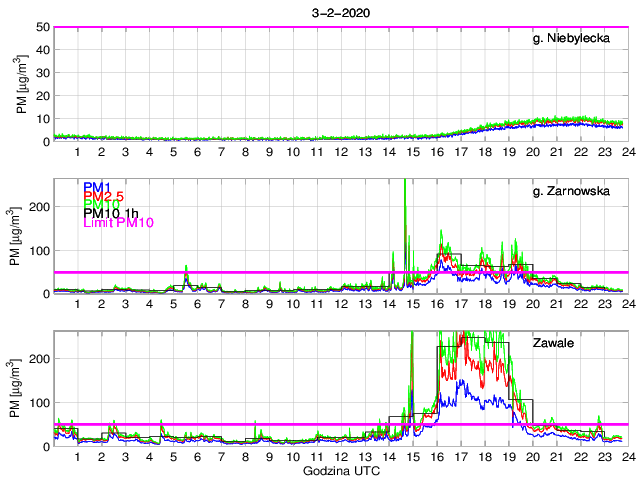640x480 pixels.
Task: Click hour 12 tick under Zawale chart
Action: coord(340,456)
